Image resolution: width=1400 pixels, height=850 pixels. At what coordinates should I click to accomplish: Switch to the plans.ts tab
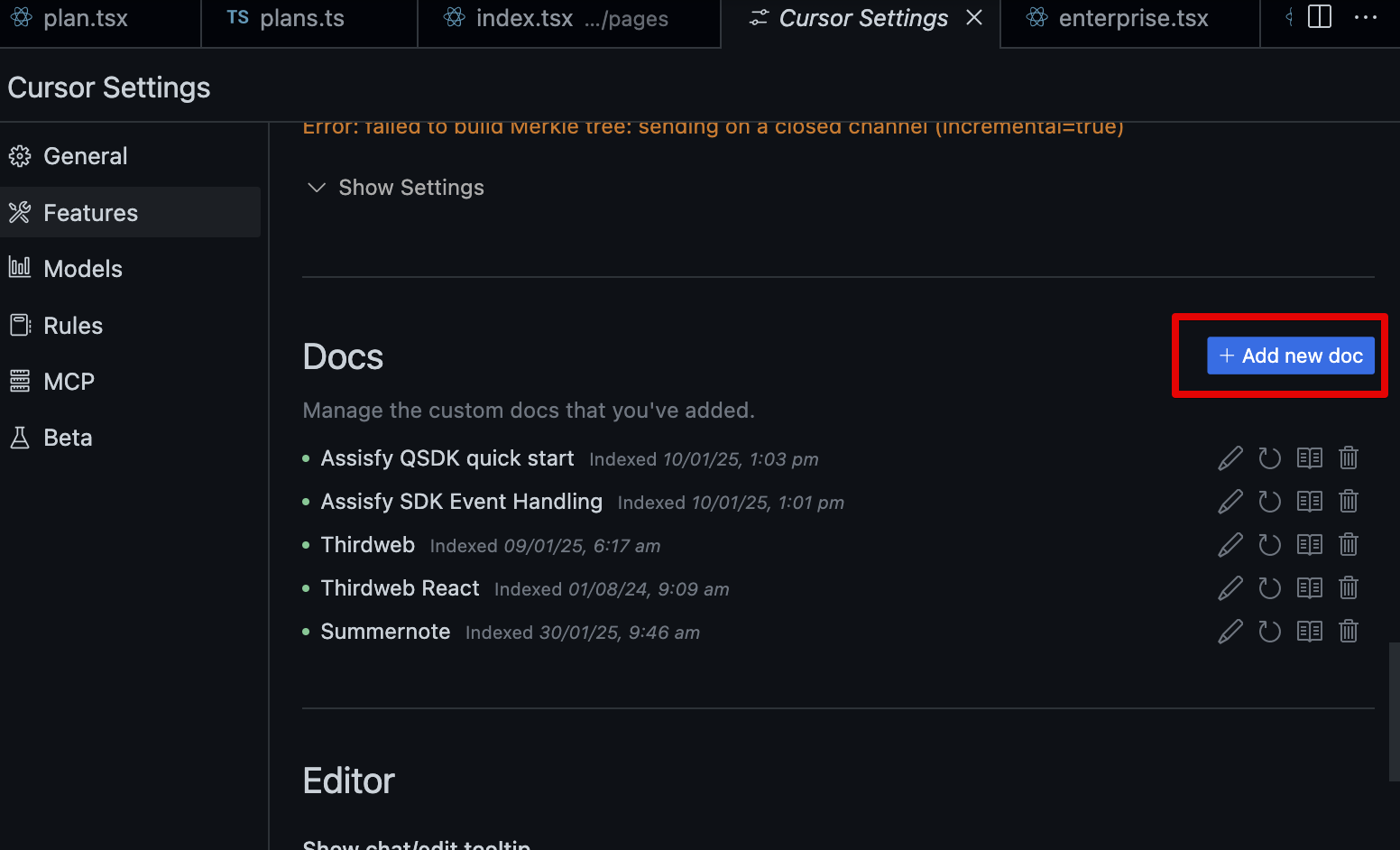(x=301, y=18)
